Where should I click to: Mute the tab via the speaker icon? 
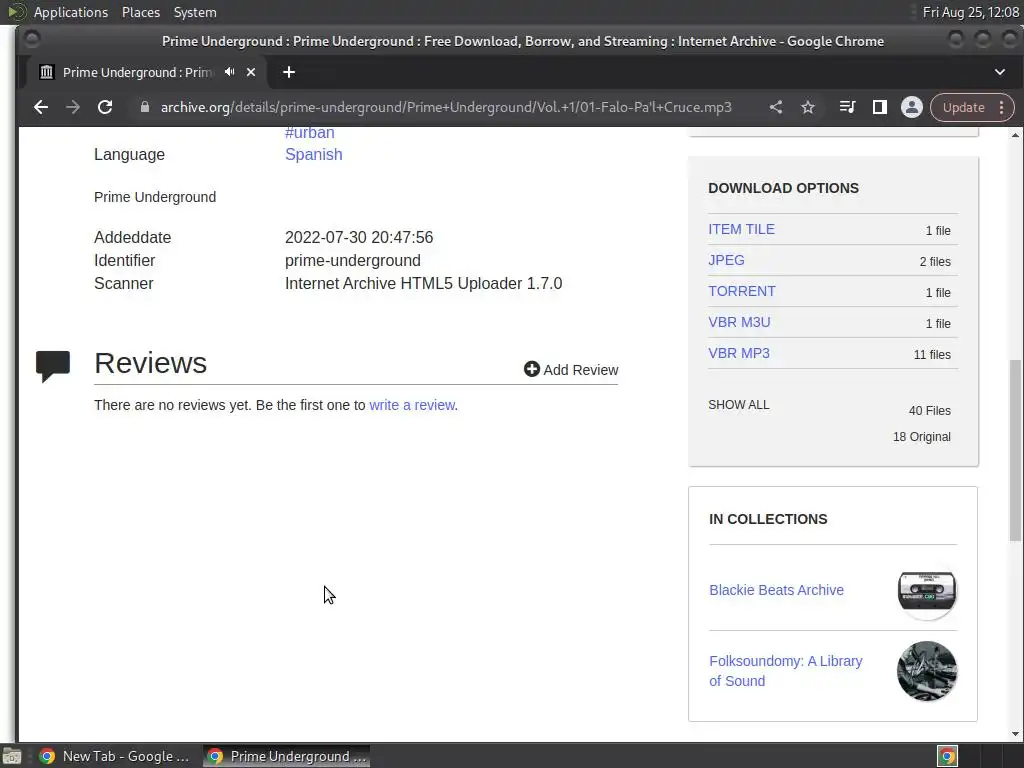(x=229, y=72)
